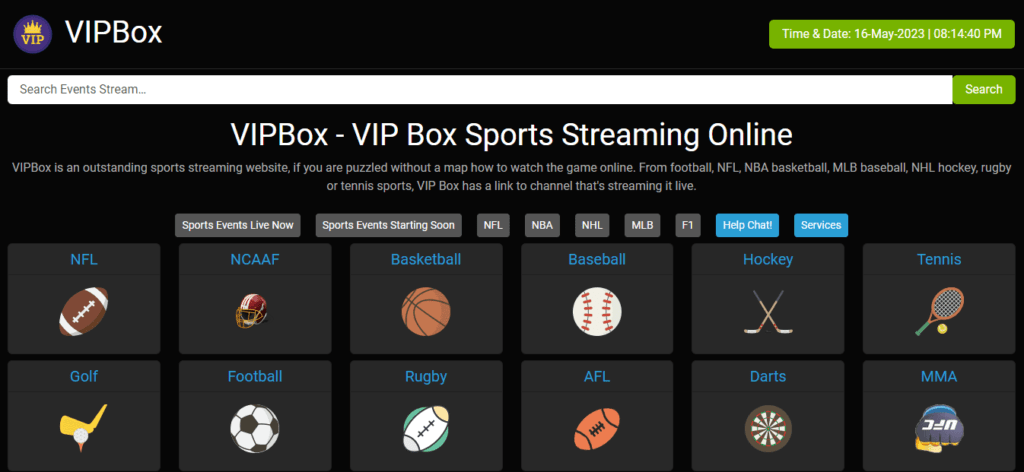The image size is (1024, 472).
Task: Select the dartboard icon
Action: click(768, 429)
